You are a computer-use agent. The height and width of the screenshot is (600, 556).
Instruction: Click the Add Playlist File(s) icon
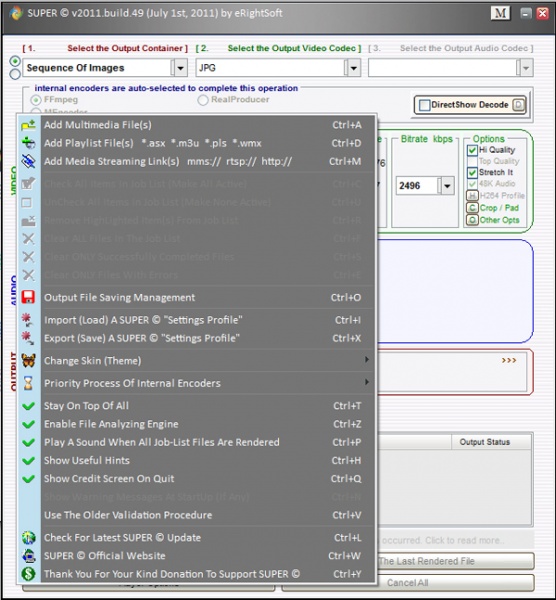tap(29, 143)
